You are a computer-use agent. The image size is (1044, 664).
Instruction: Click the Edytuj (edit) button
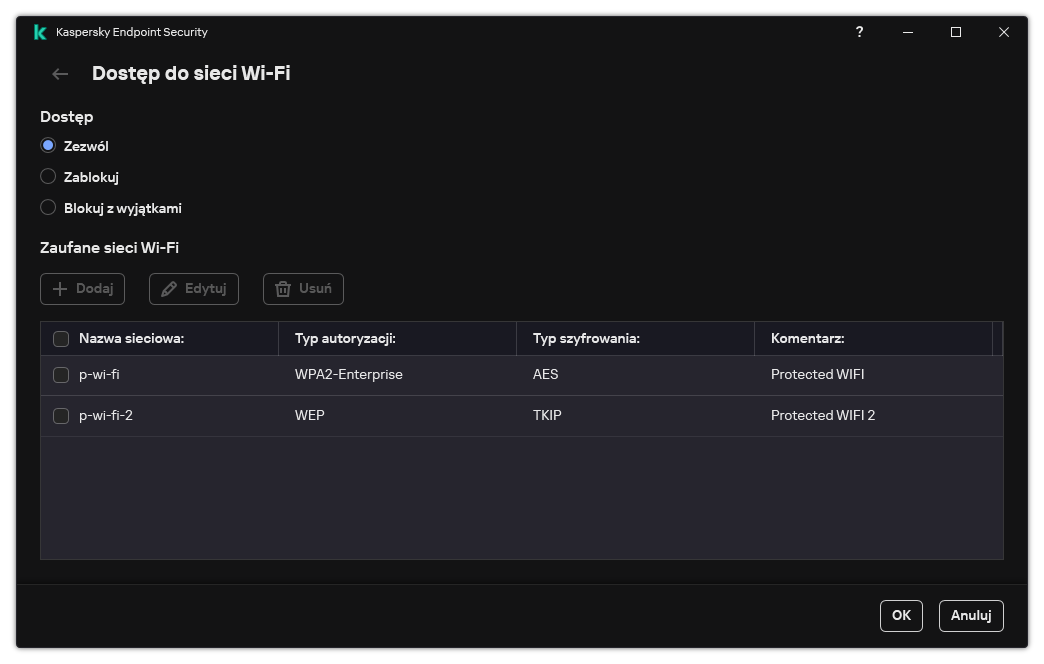[x=194, y=289]
